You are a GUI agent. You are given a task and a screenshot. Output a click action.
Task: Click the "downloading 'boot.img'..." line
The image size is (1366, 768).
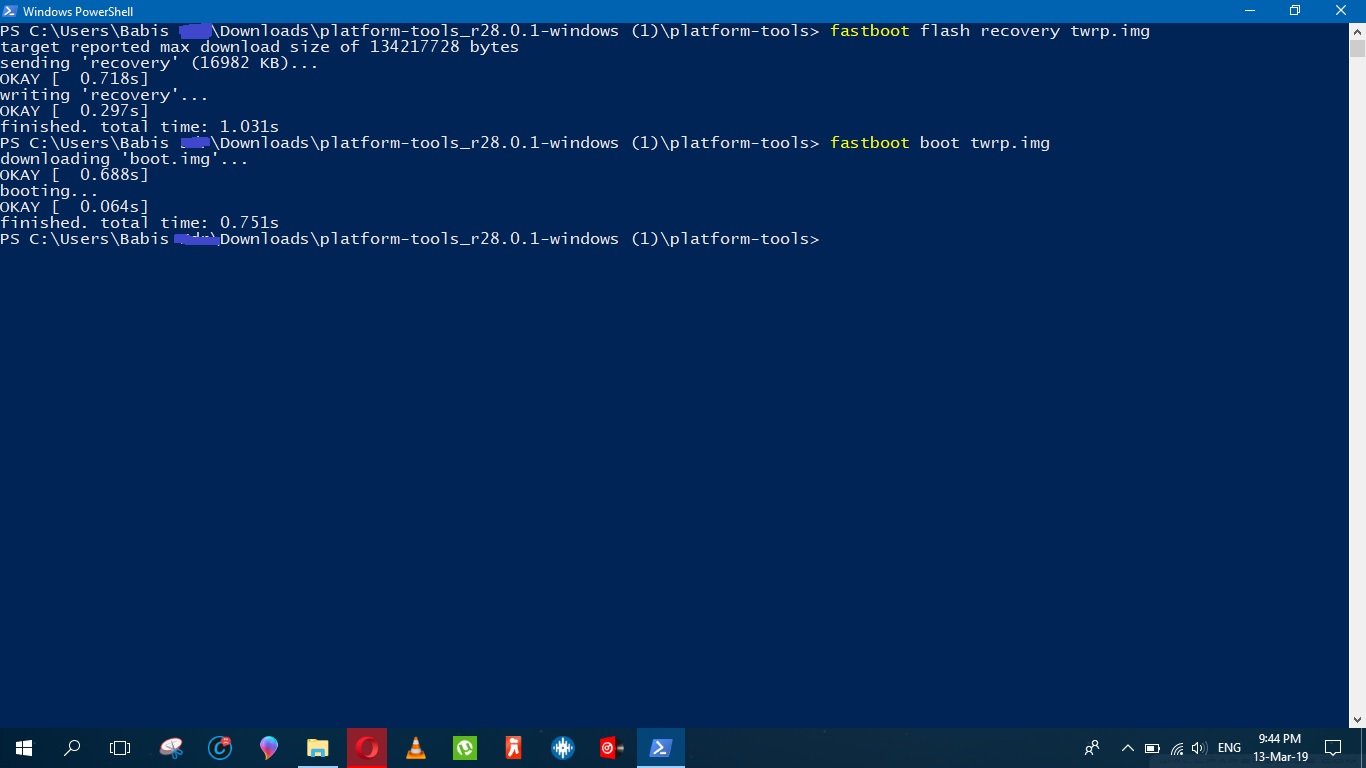124,159
